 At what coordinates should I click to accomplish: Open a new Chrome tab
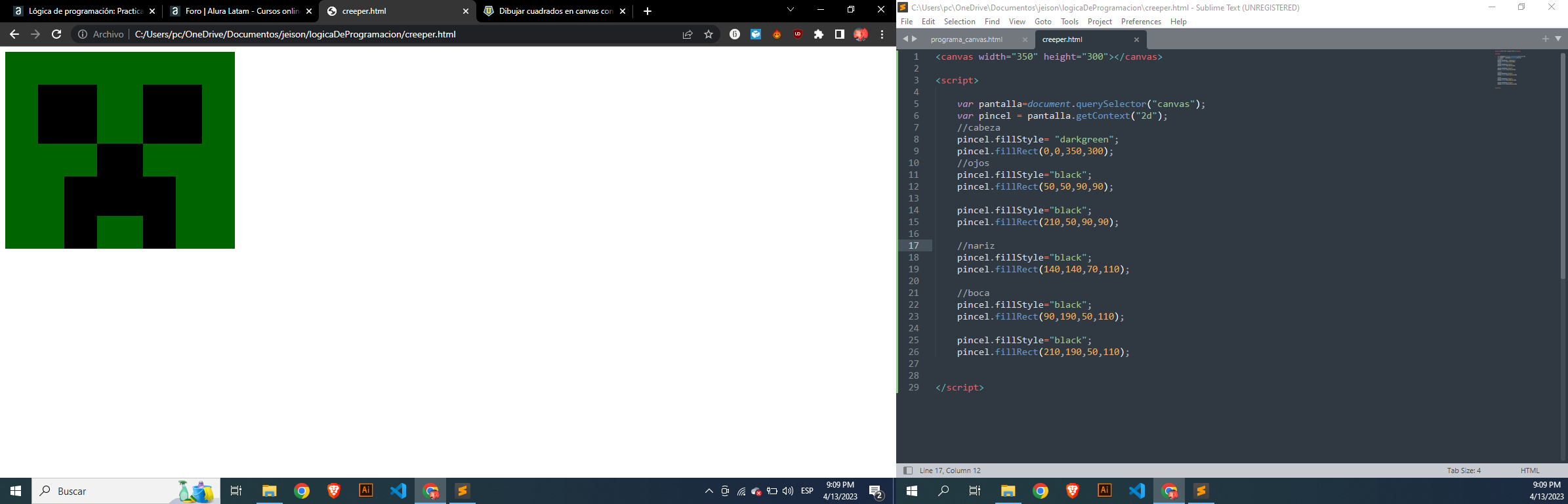(648, 11)
